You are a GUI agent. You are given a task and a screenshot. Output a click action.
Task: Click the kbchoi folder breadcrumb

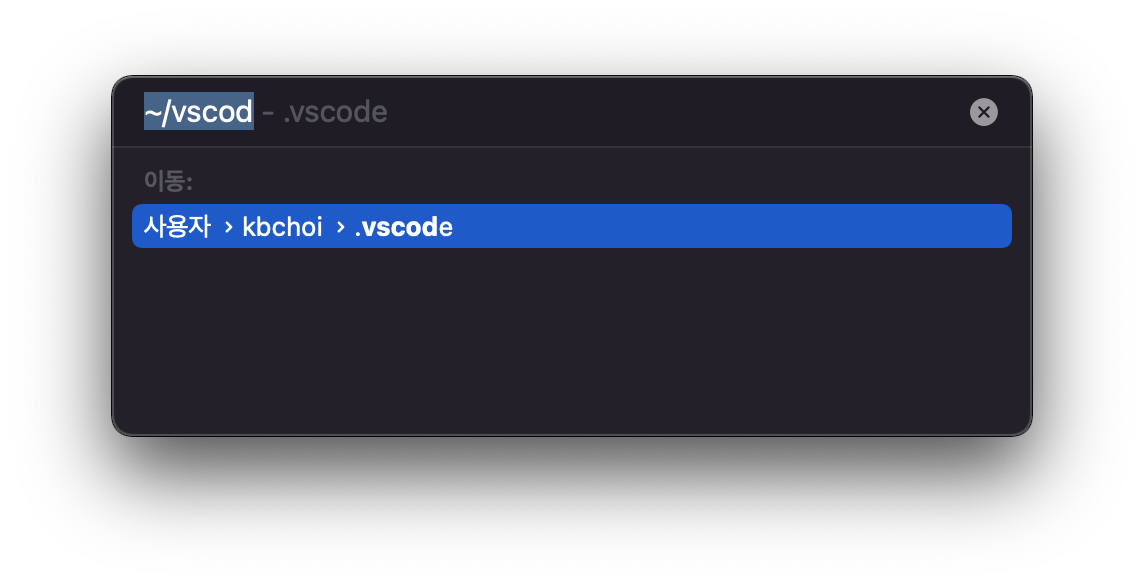283,226
